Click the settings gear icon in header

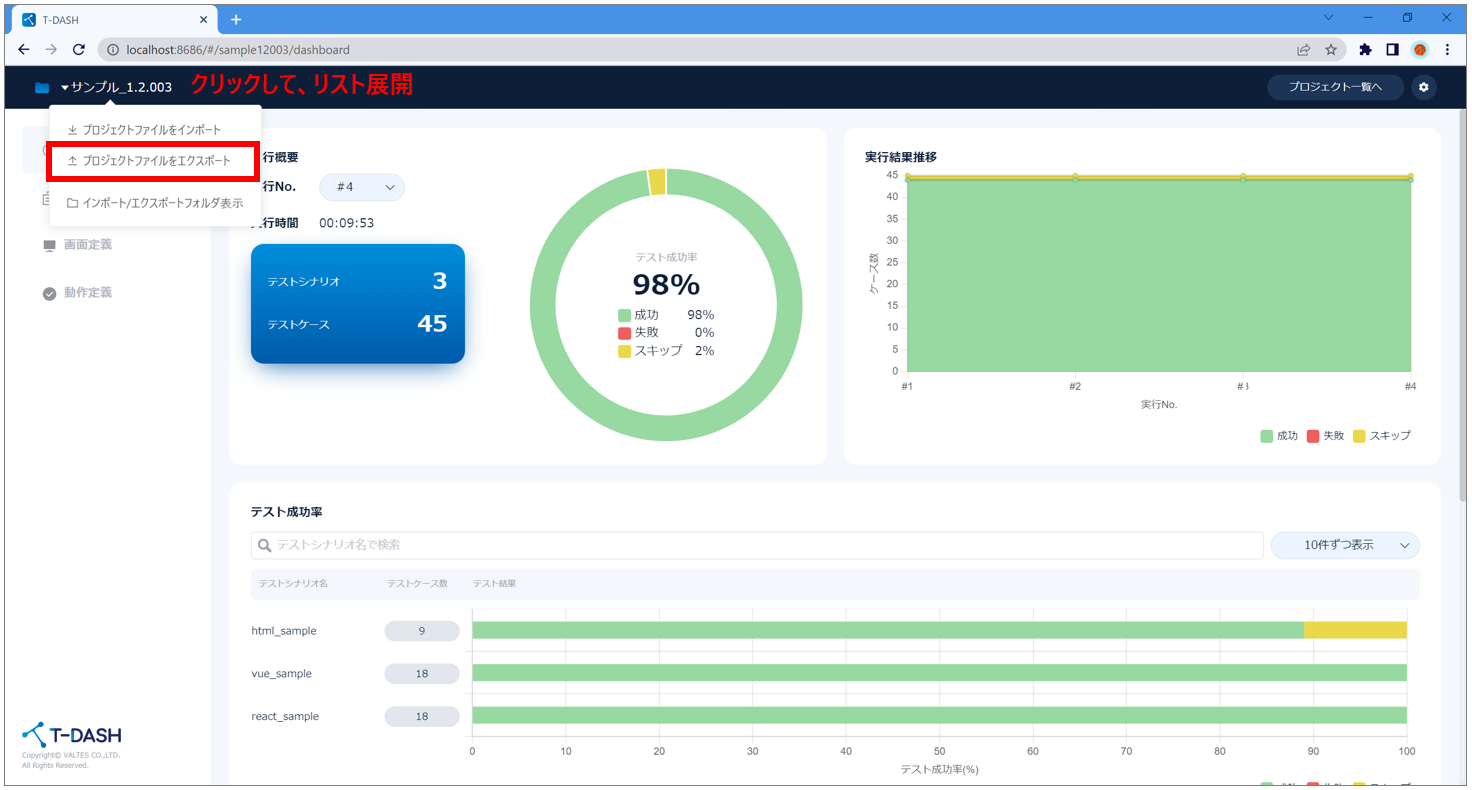point(1423,88)
